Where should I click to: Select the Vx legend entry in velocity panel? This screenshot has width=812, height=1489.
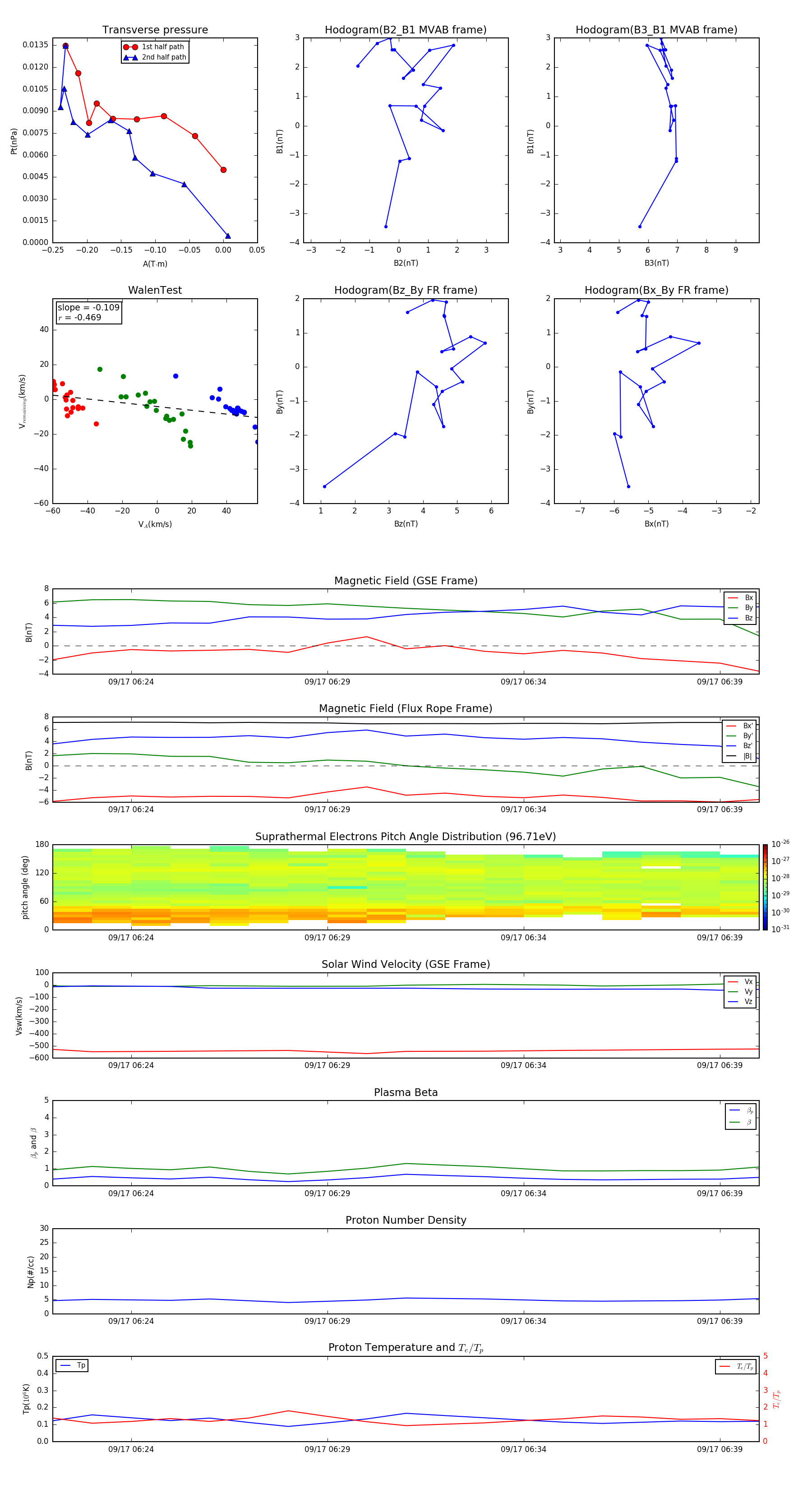[x=740, y=981]
